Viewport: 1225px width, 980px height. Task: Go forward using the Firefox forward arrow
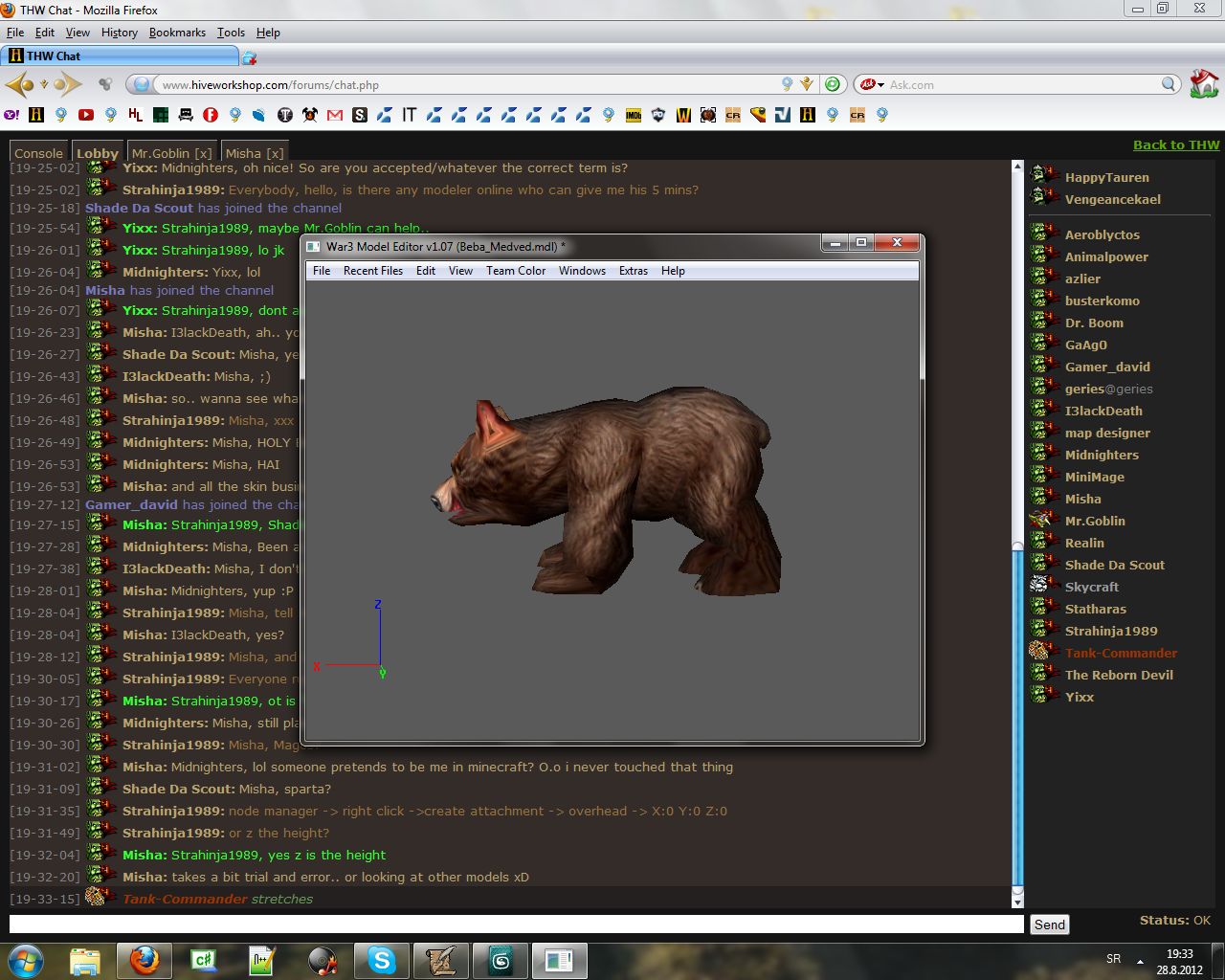pos(67,84)
